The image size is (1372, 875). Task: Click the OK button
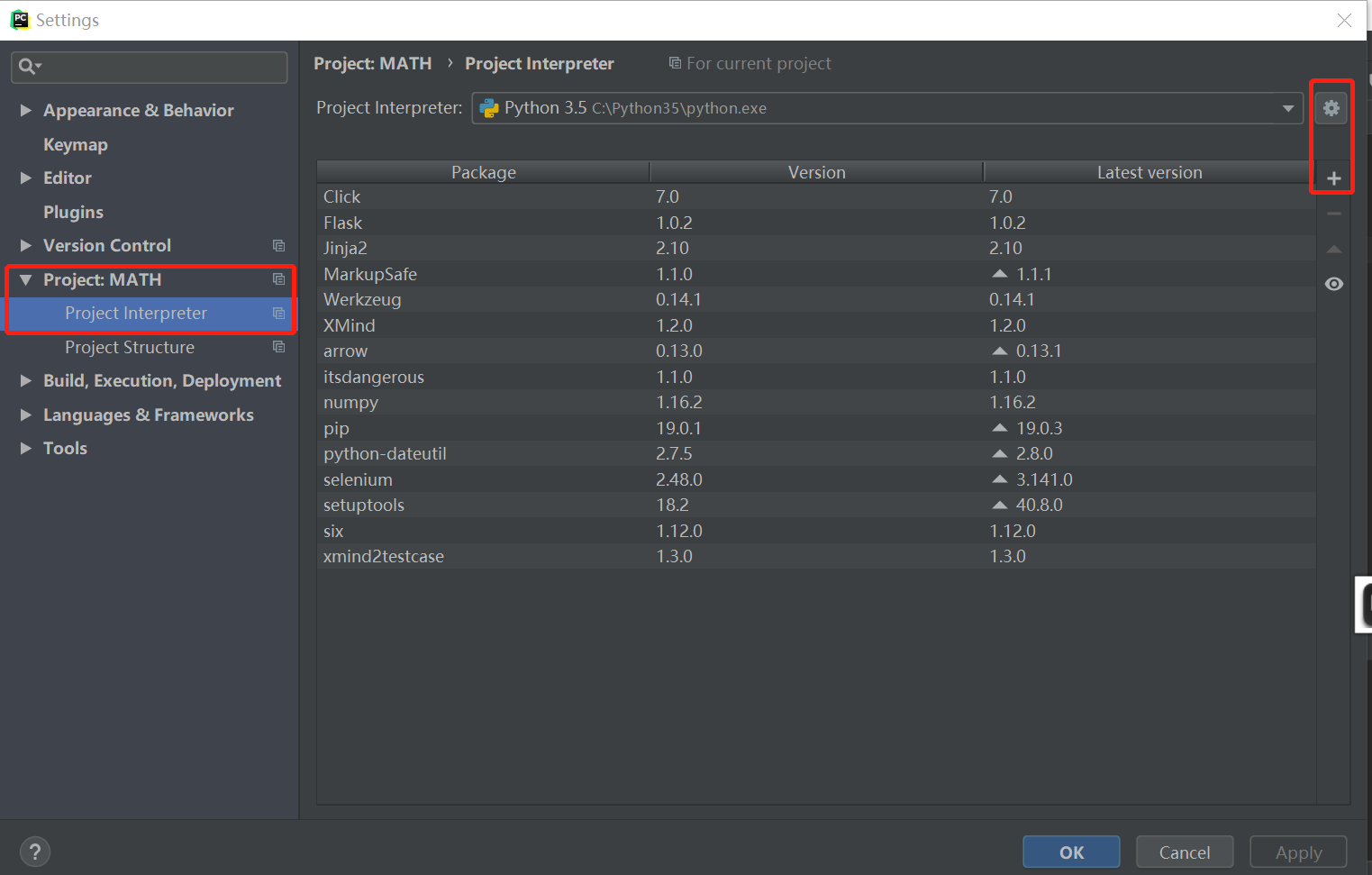[1071, 852]
